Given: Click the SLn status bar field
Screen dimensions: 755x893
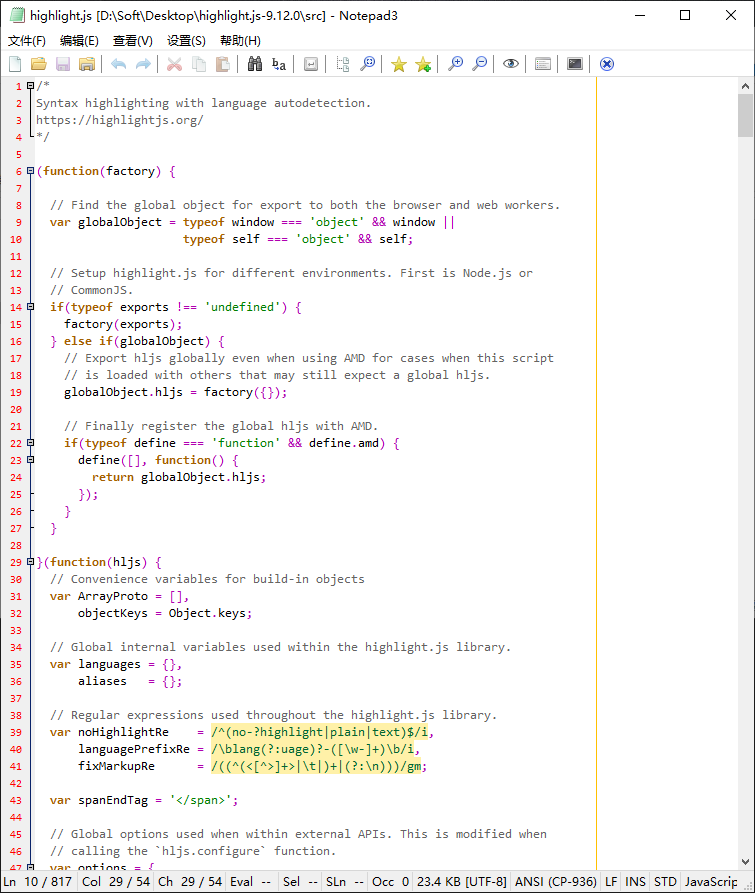Looking at the screenshot, I should coord(344,882).
